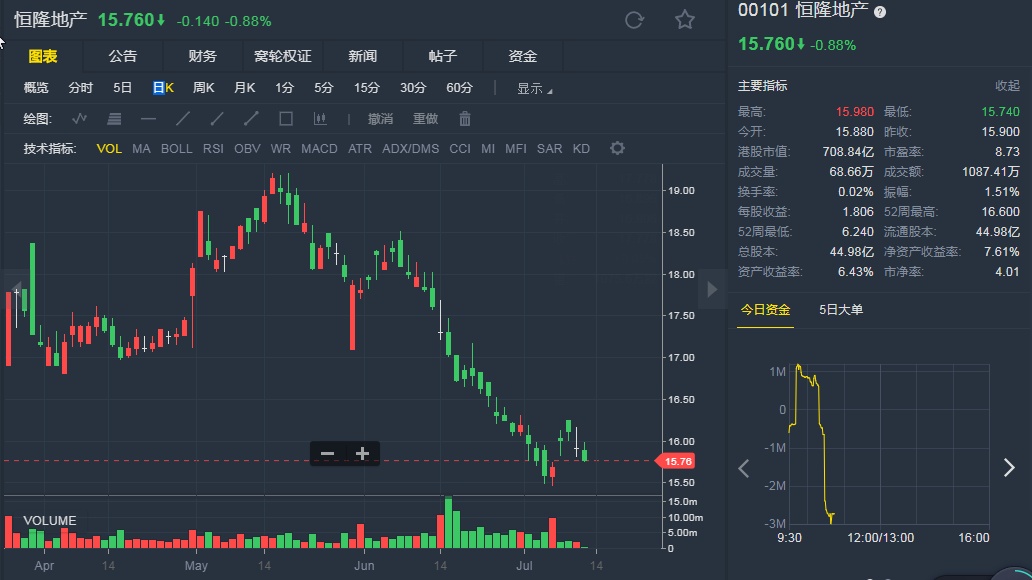This screenshot has height=580, width=1032.
Task: Open the 显示 display dropdown
Action: coord(534,88)
